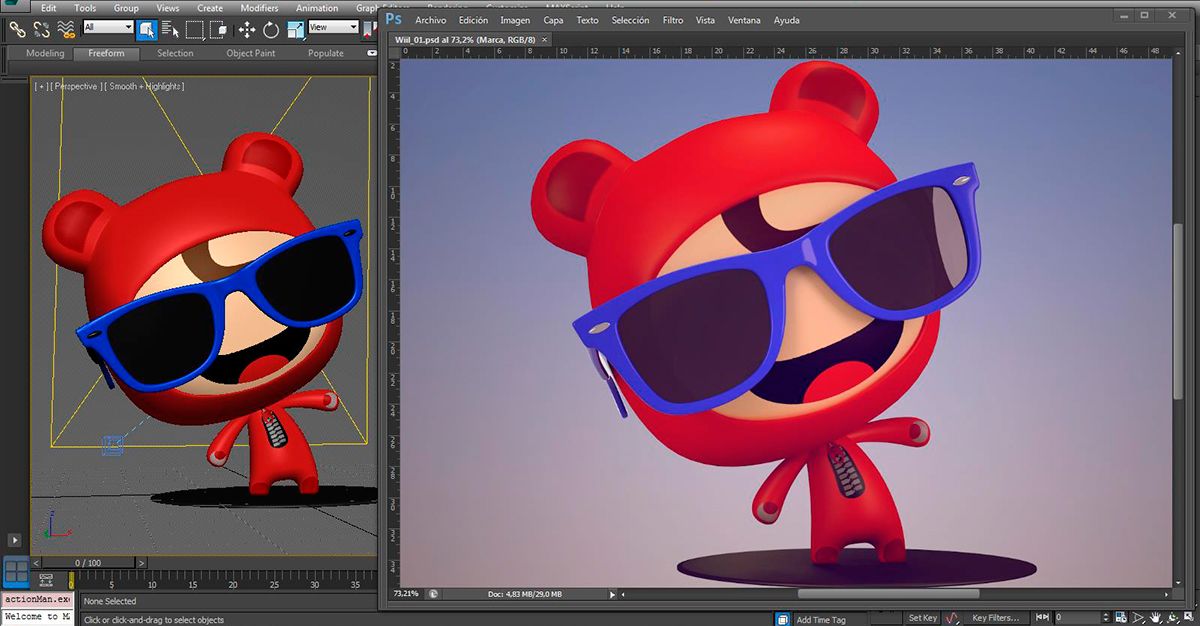Click the 0 / 100 time slider
Viewport: 1200px width, 626px height.
[88, 563]
